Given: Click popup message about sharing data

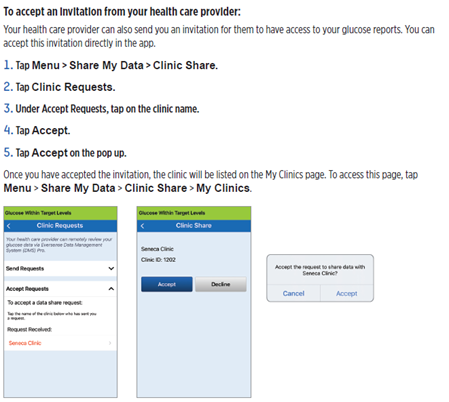Looking at the screenshot, I should coord(320,270).
